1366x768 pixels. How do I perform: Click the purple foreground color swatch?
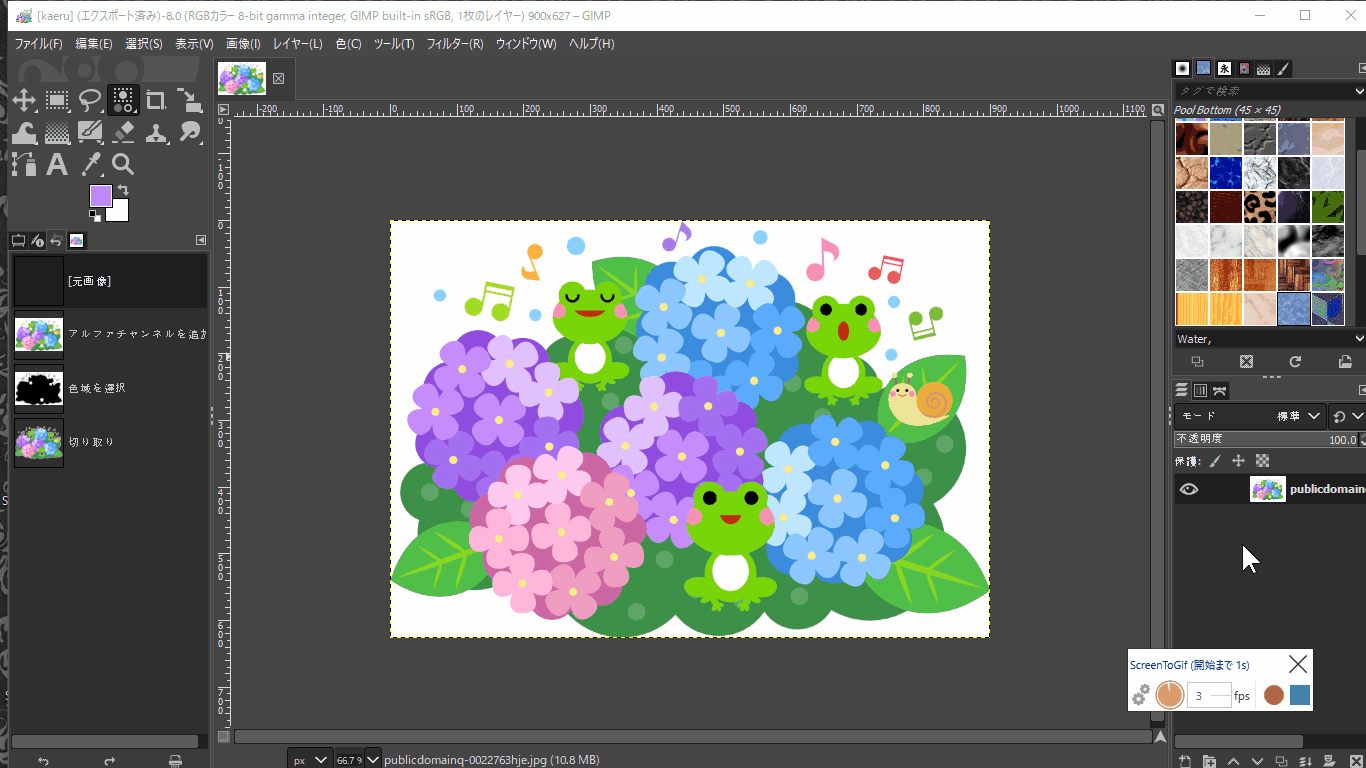(x=101, y=196)
